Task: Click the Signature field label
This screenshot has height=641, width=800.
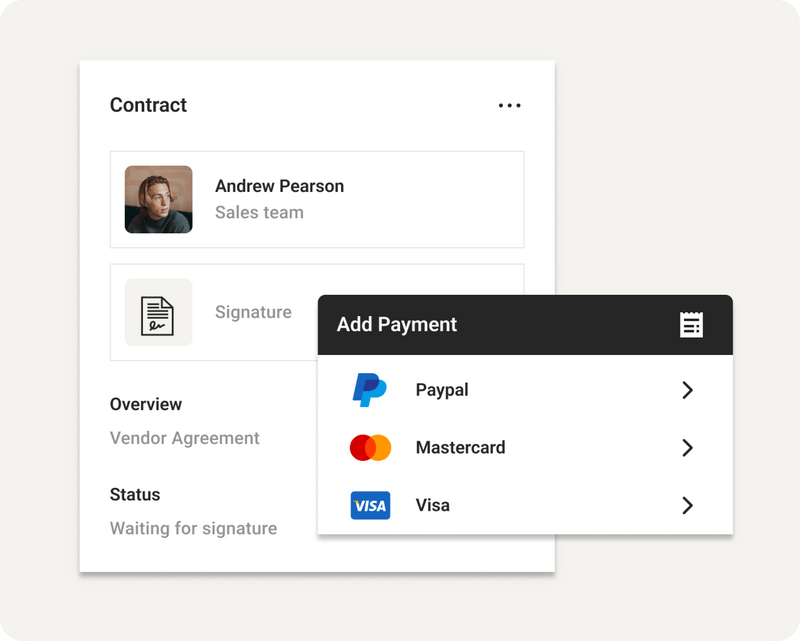Action: [253, 312]
